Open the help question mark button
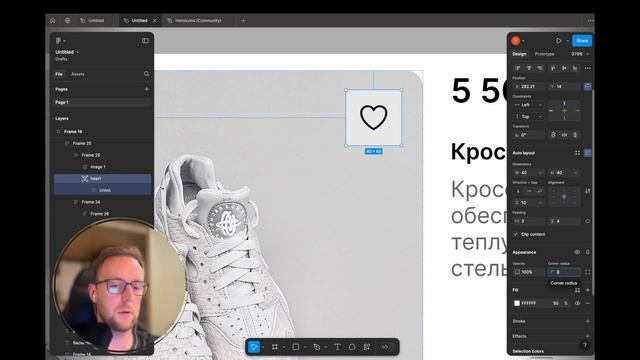 click(585, 345)
